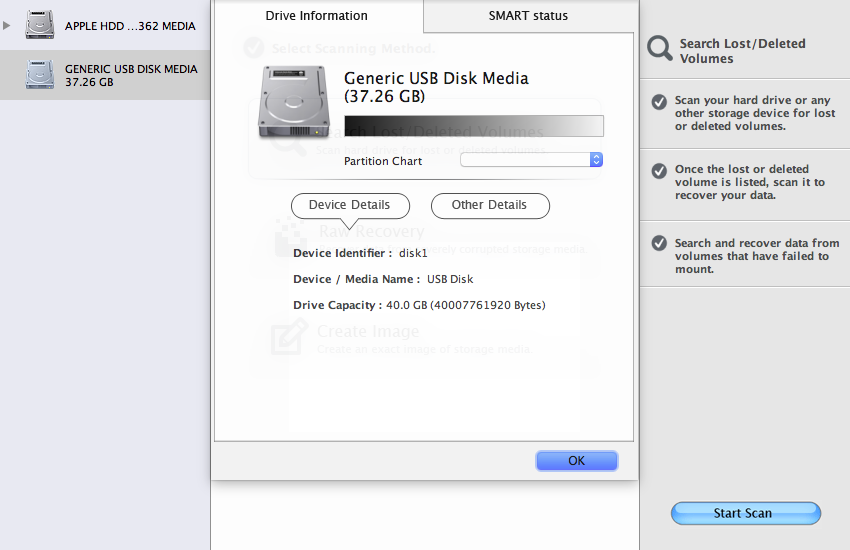Image resolution: width=850 pixels, height=550 pixels.
Task: Click the Device Identifier value disk1
Action: coord(413,253)
